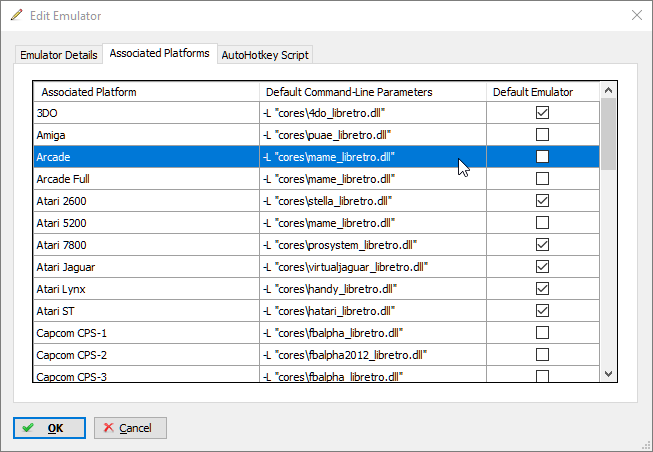The image size is (653, 452).
Task: Click Atari 5200's mame_libretro.dll parameter cell
Action: 373,223
